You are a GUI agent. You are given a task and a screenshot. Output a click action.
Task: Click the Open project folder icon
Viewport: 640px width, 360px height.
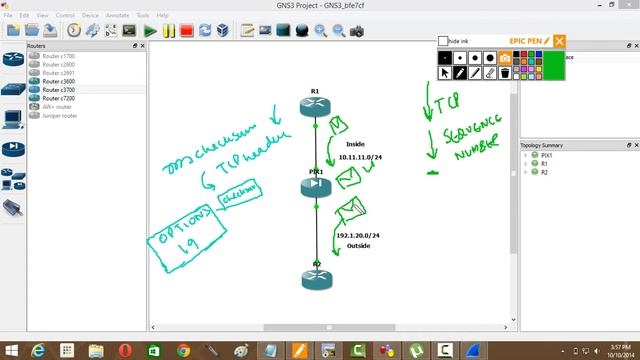click(x=31, y=31)
